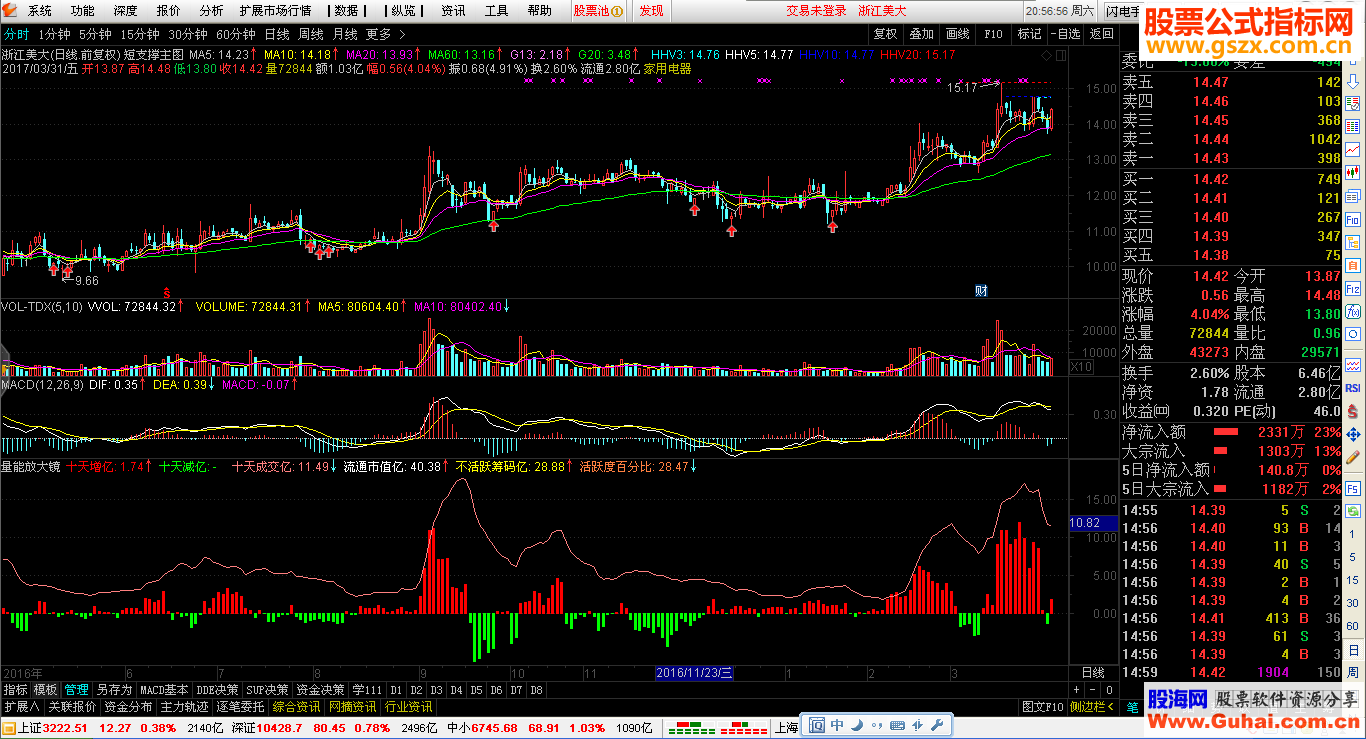
Task: Open the f(x) formula icon
Action: 1354,310
